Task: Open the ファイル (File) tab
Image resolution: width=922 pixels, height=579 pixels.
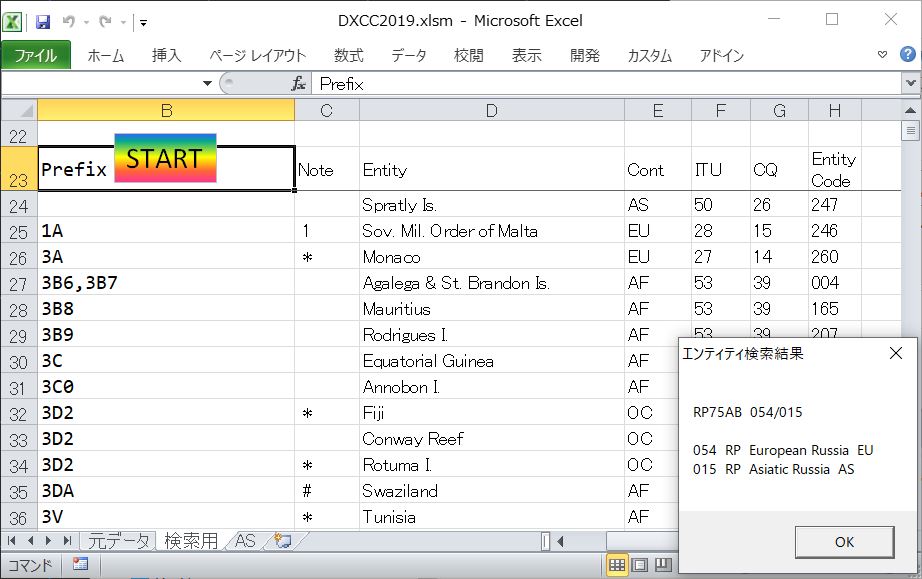Action: coord(35,55)
